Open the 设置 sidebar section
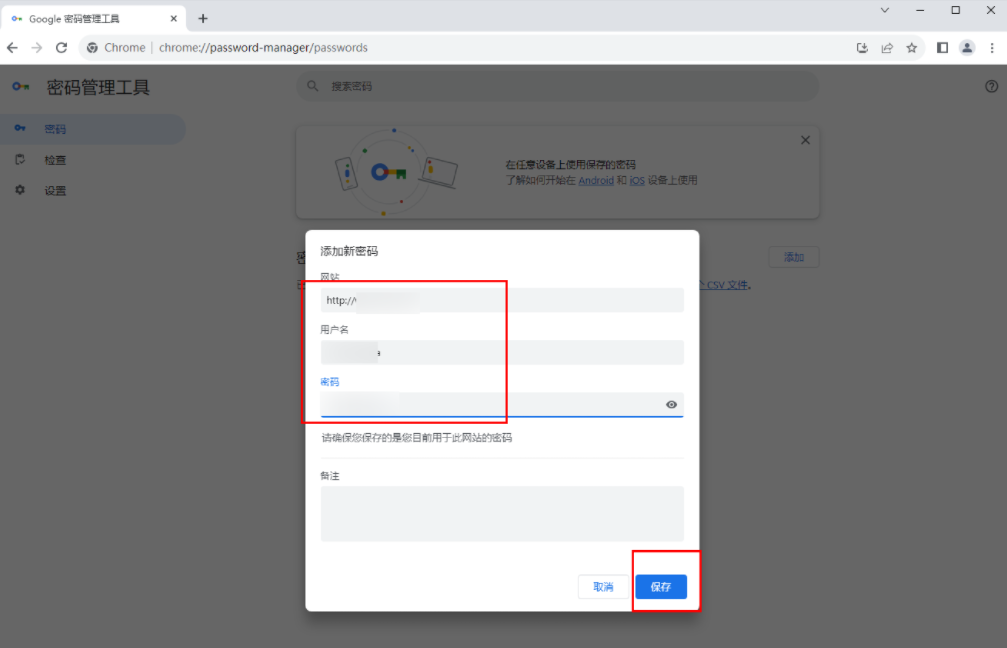This screenshot has height=648, width=1007. click(92, 191)
